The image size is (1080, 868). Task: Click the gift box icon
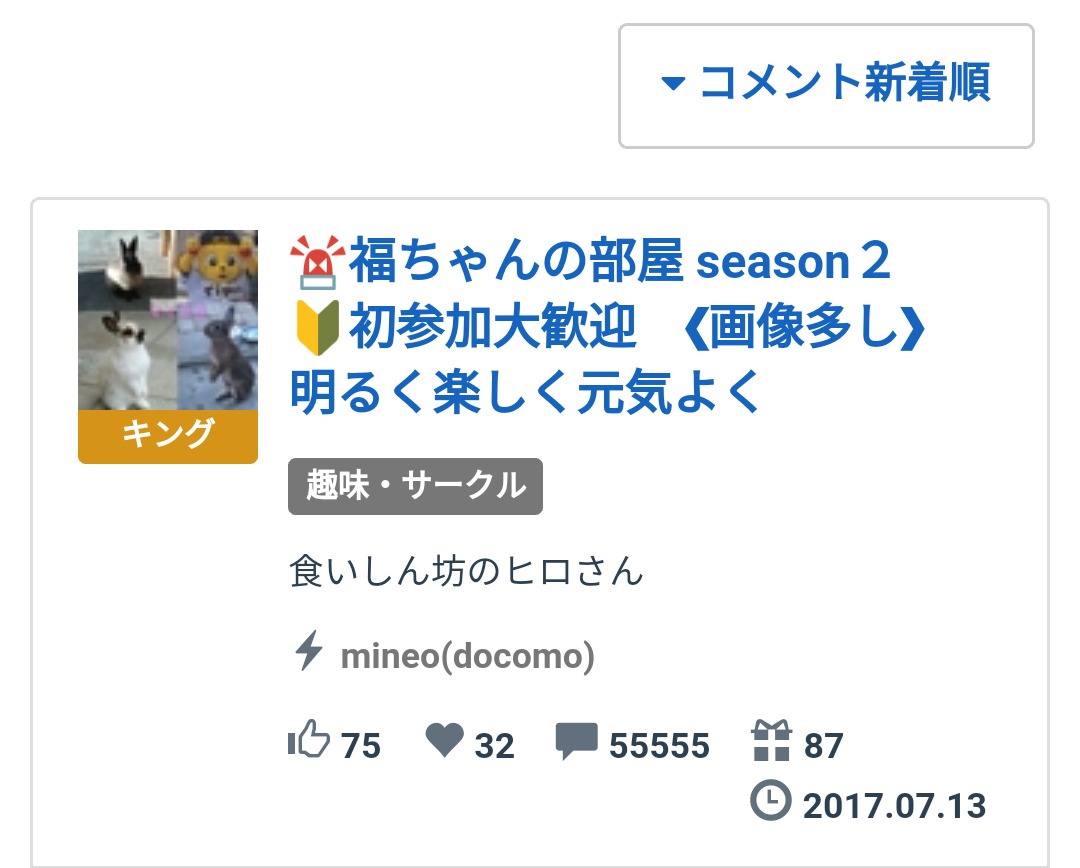coord(771,740)
